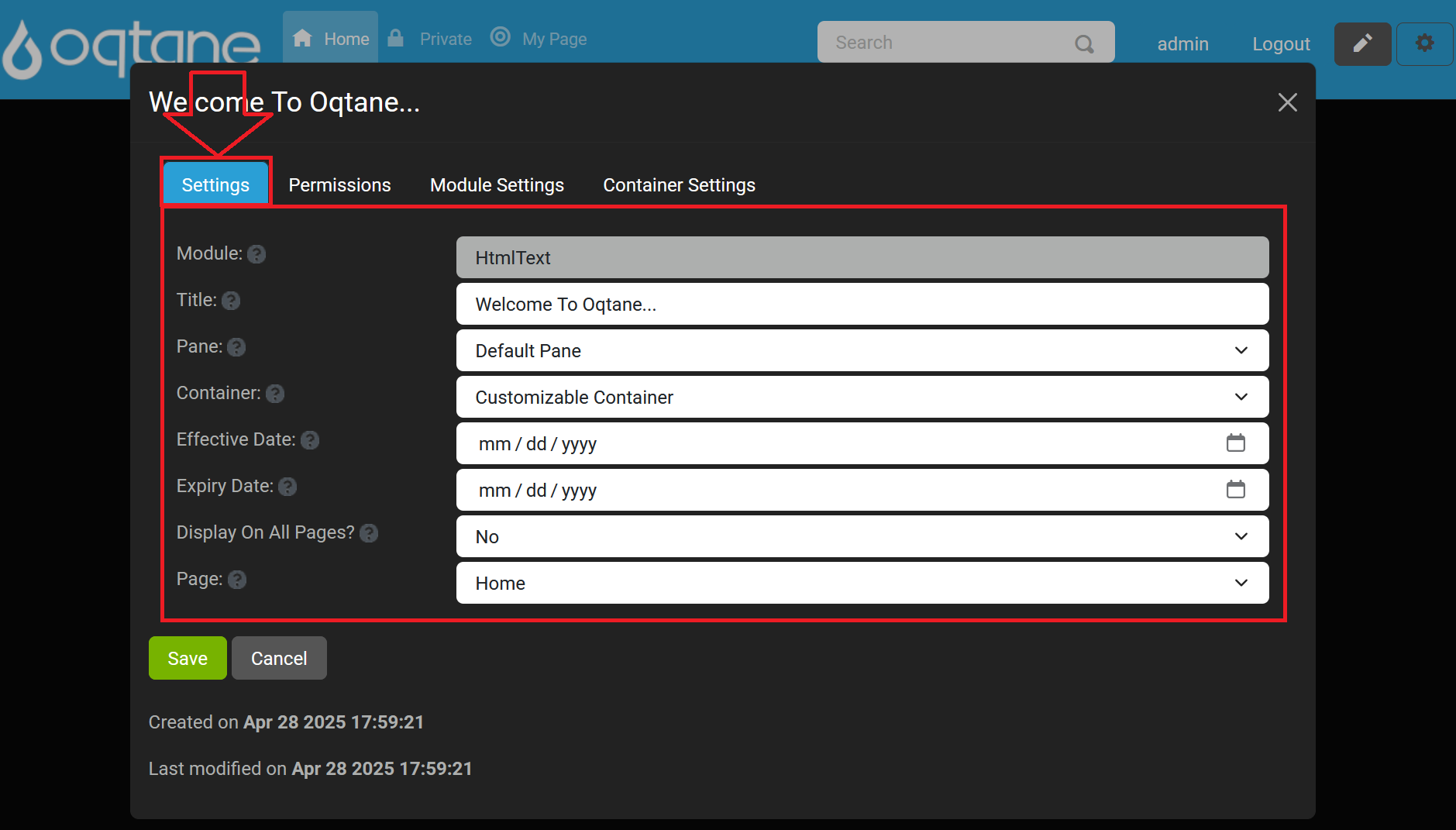
Task: Click the Expiry Date input field
Action: point(862,490)
